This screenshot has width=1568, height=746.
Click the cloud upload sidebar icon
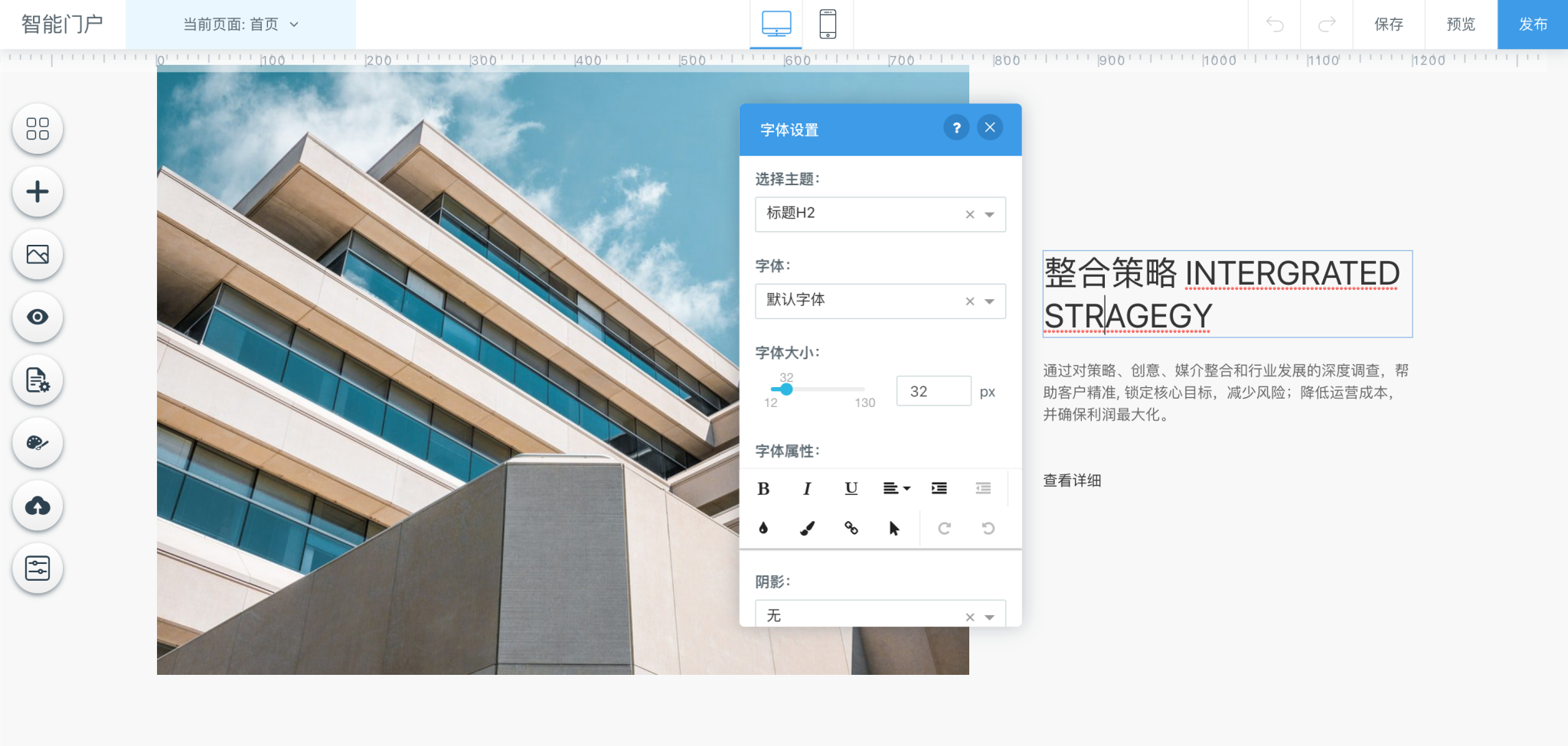point(38,506)
